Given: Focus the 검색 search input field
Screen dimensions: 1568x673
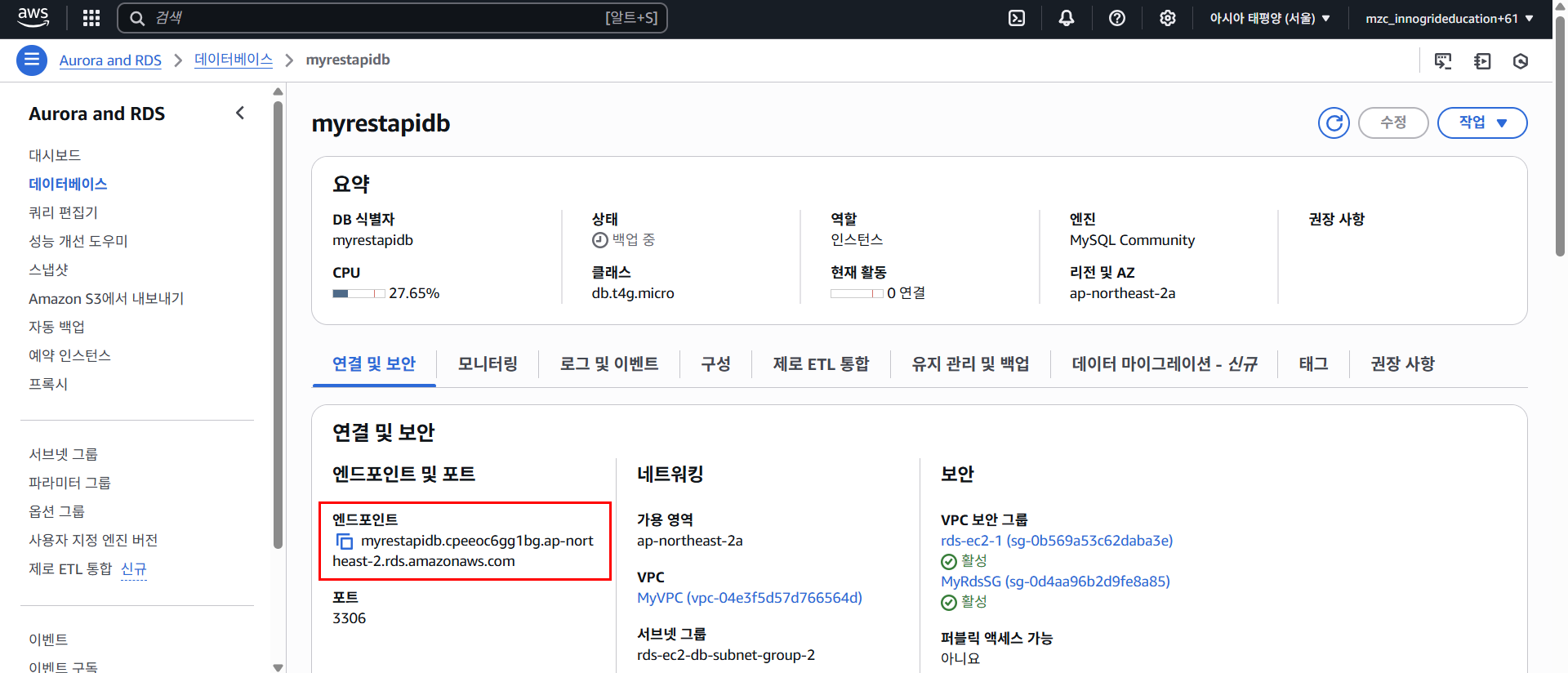Looking at the screenshot, I should pos(392,18).
